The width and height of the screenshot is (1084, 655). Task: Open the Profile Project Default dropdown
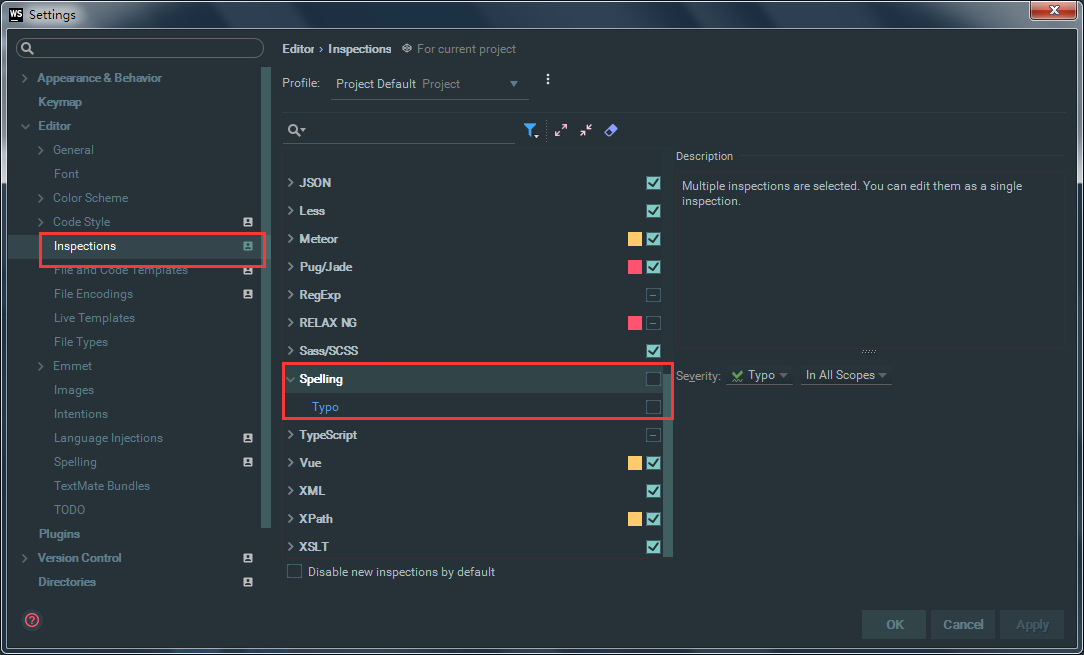pos(429,84)
